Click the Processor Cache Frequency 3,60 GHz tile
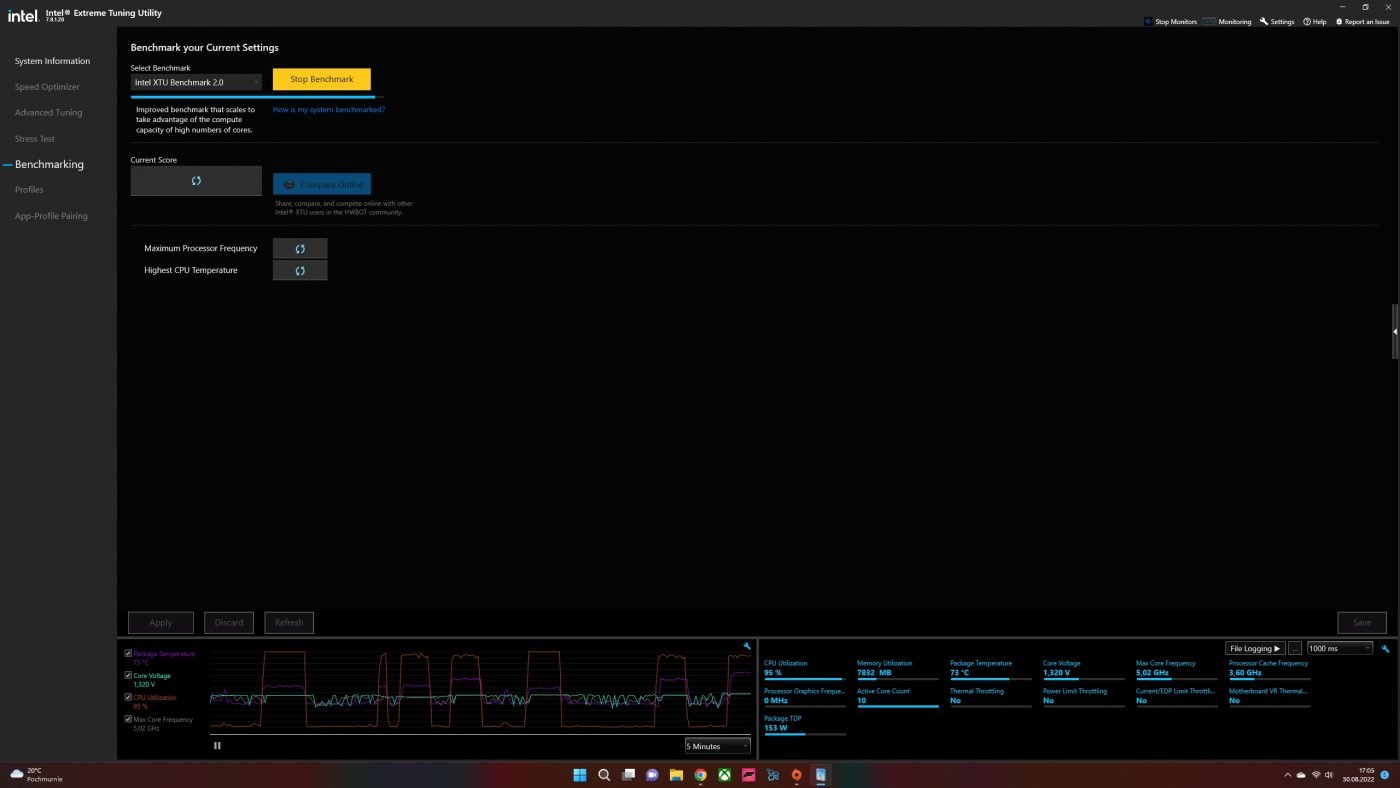The width and height of the screenshot is (1400, 788). click(x=1270, y=669)
